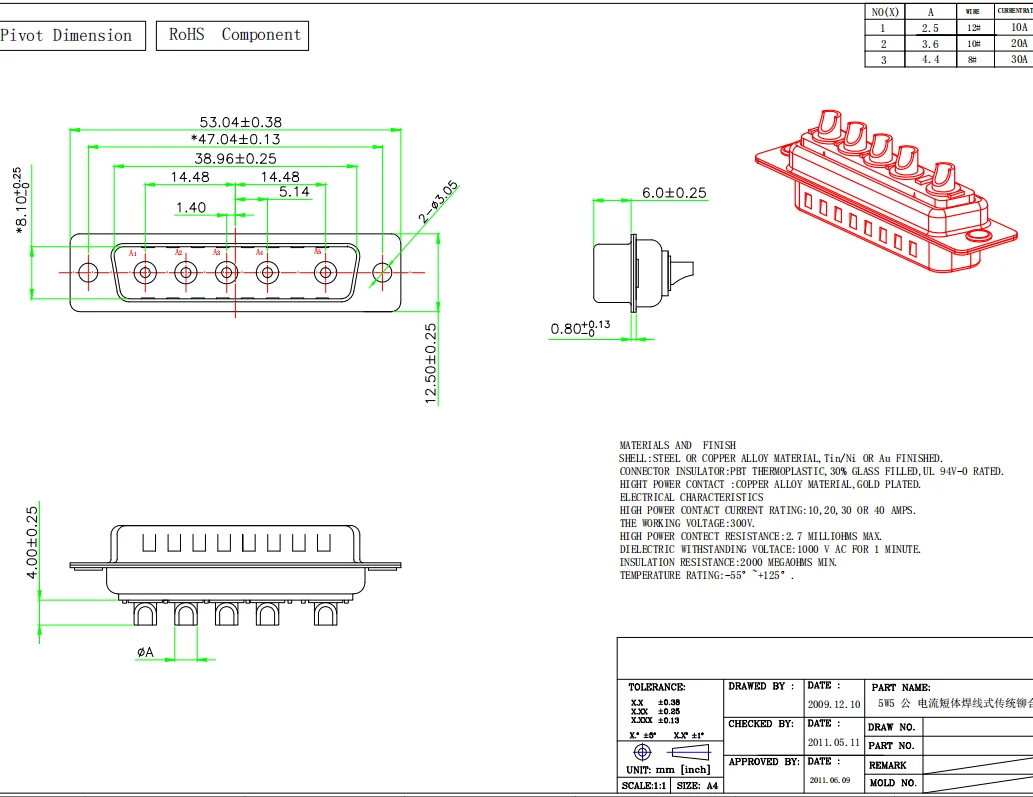Select the 38.96±0.25 dimension text
Viewport: 1033px width, 797px height.
(x=235, y=158)
